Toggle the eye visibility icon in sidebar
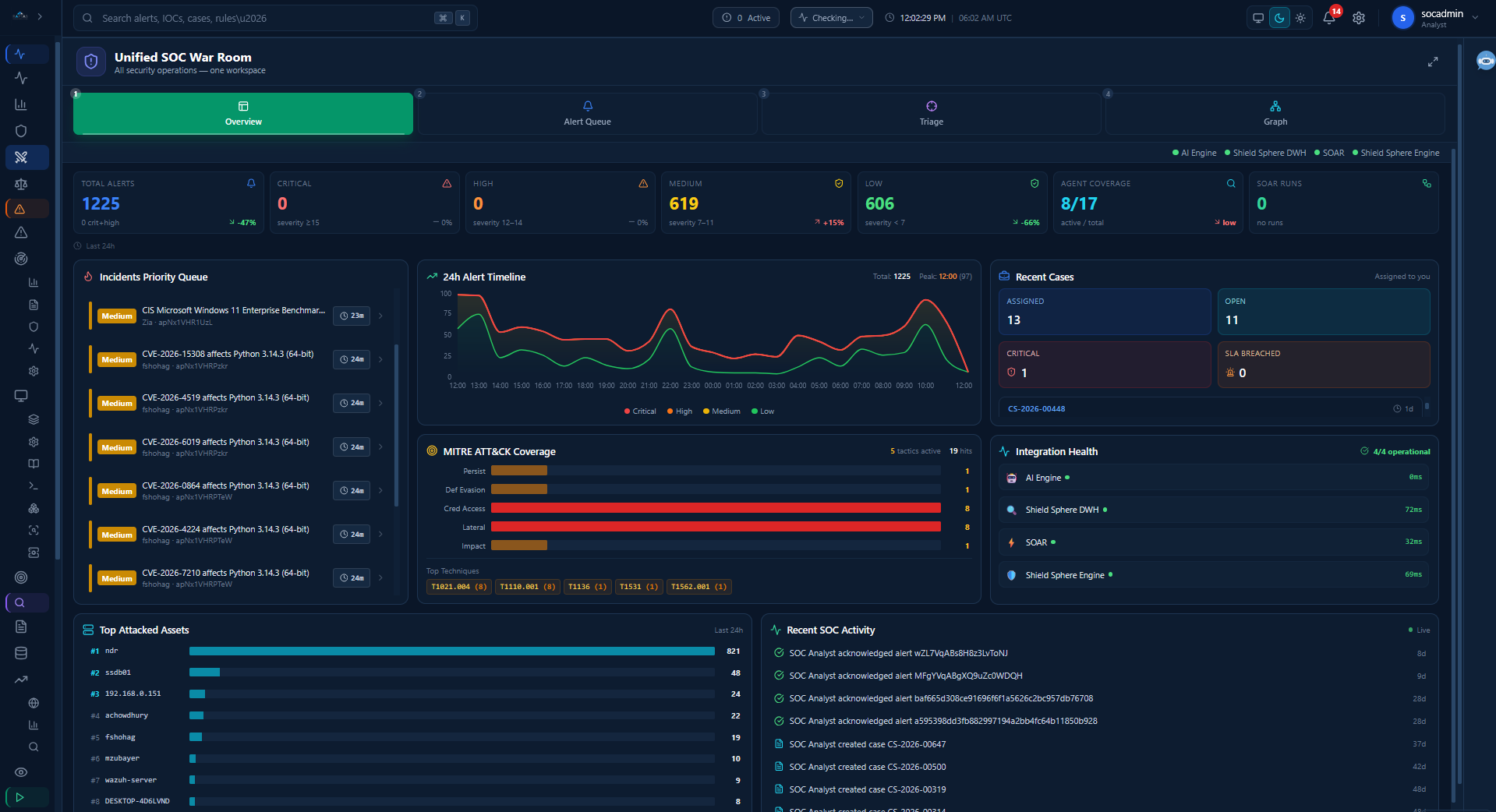1496x812 pixels. (x=21, y=772)
